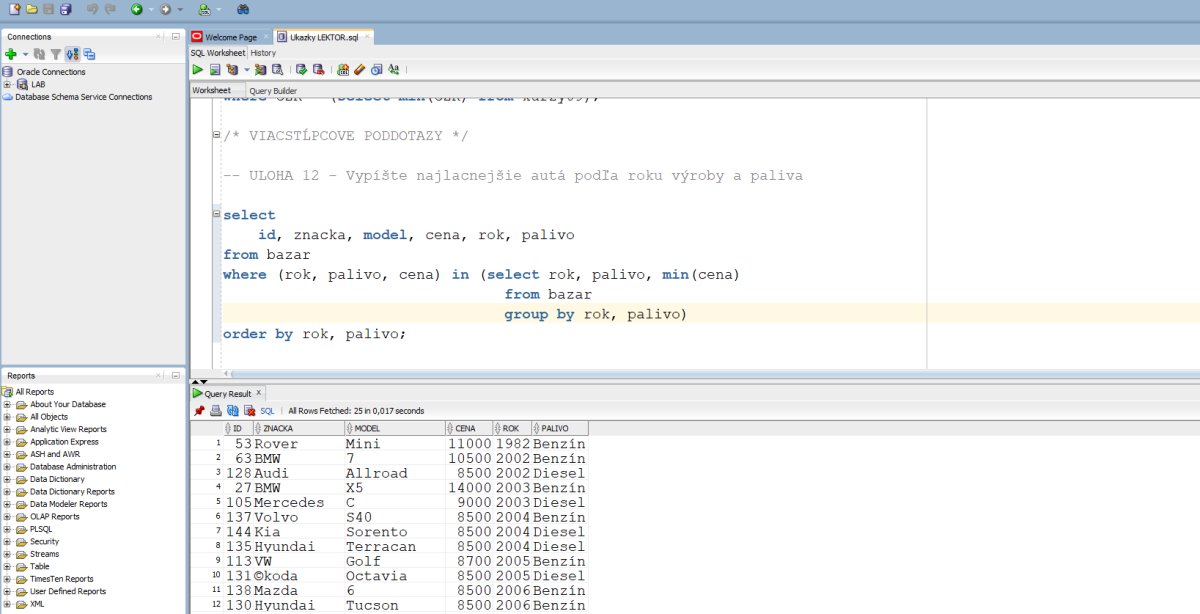Image resolution: width=1200 pixels, height=614 pixels.
Task: Click the Forward navigation arrow
Action: pyautogui.click(x=165, y=9)
